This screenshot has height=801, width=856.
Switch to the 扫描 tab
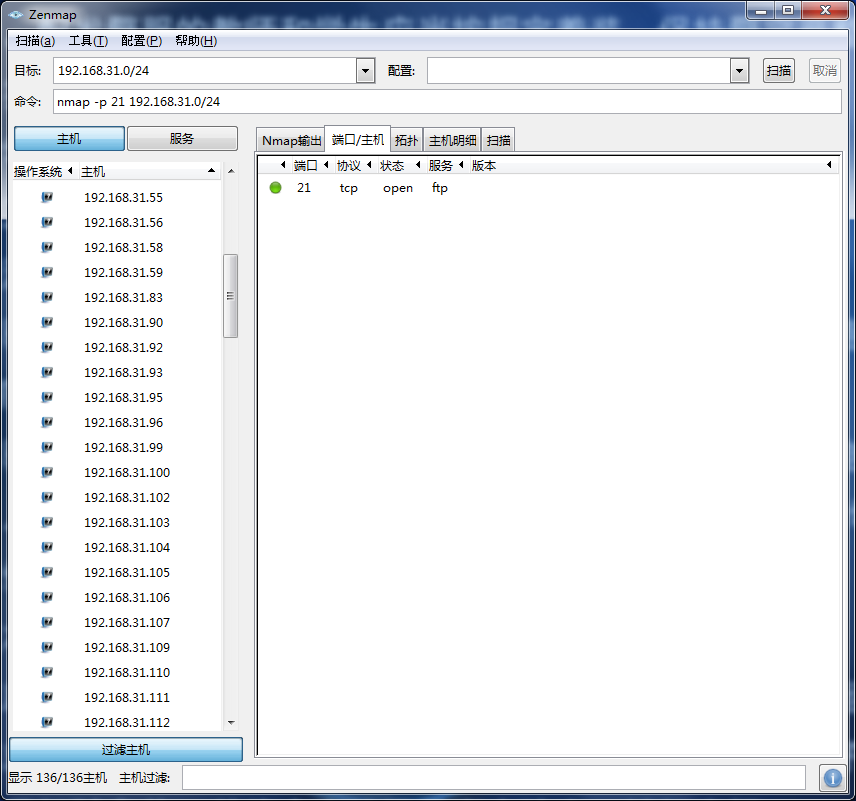498,140
